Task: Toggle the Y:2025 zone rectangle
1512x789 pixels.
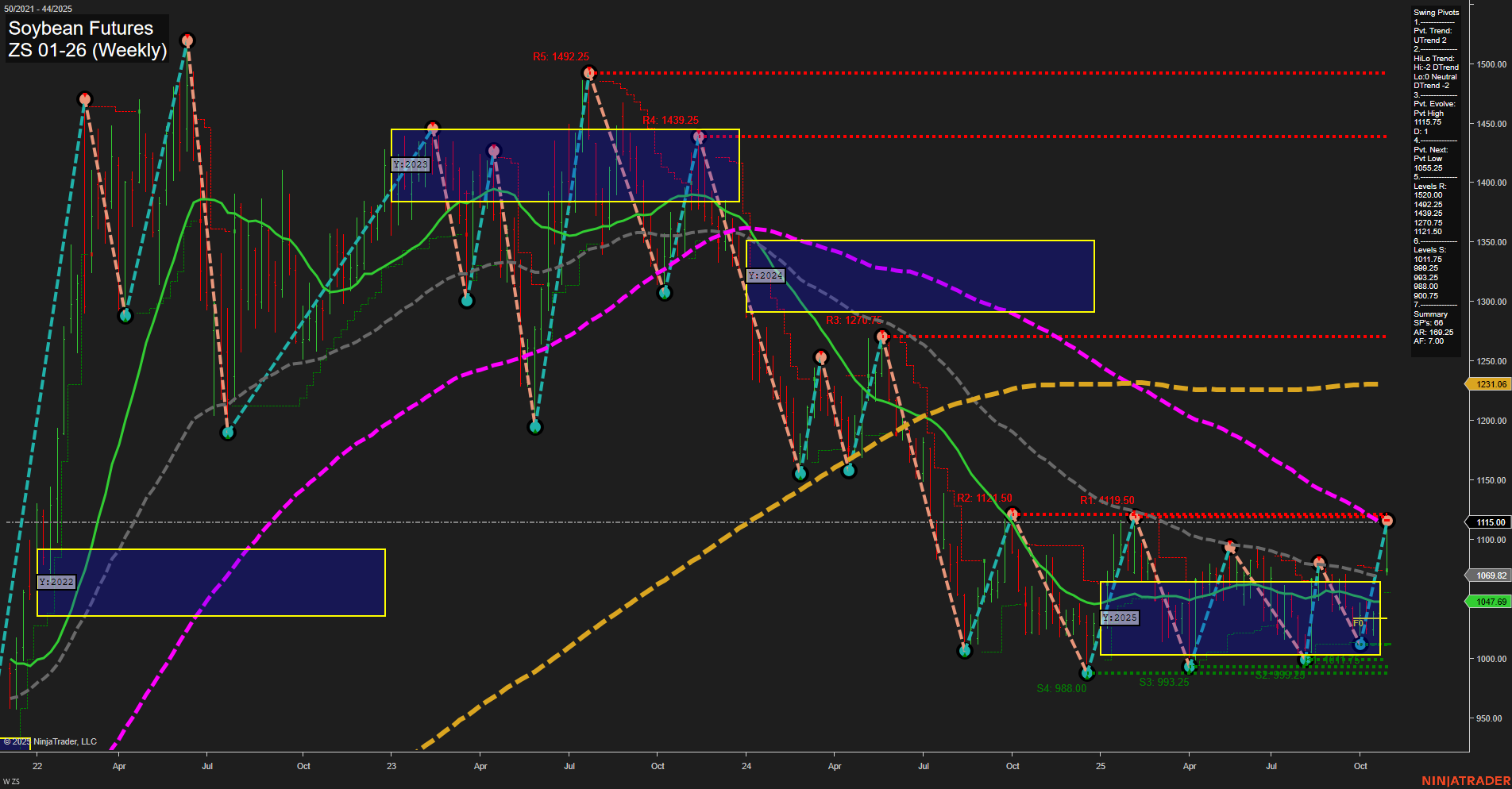Action: click(1120, 617)
